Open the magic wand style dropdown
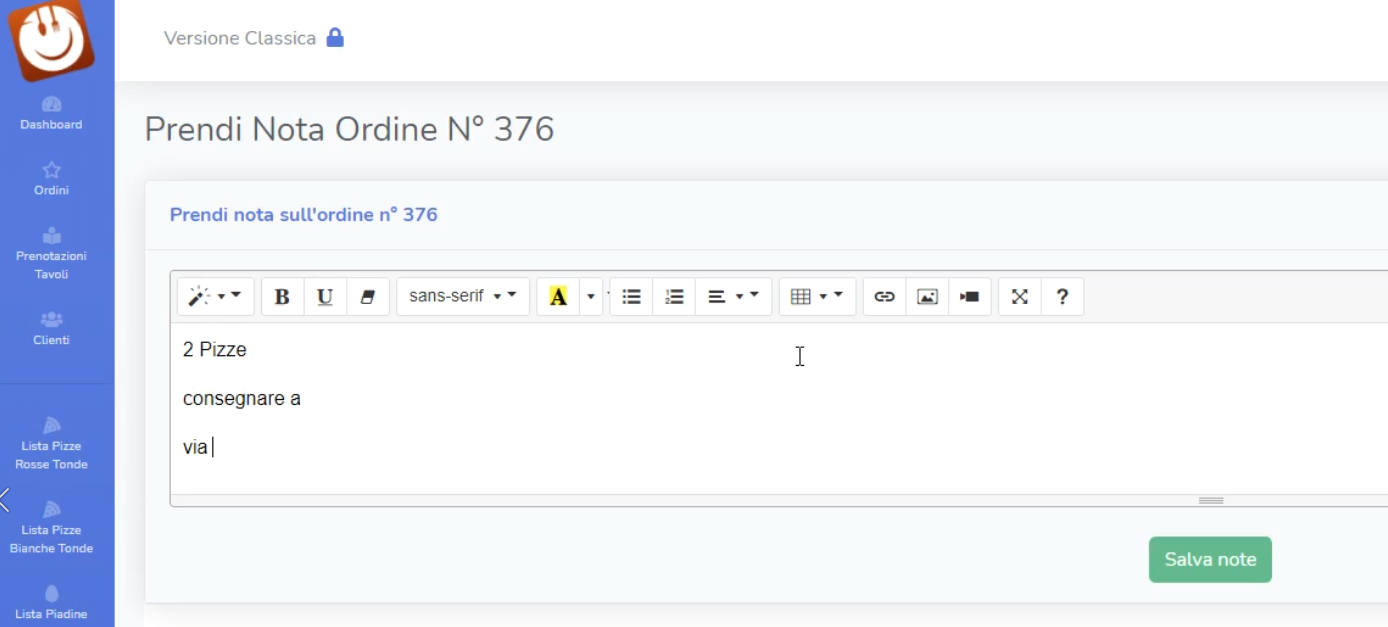 (x=215, y=297)
